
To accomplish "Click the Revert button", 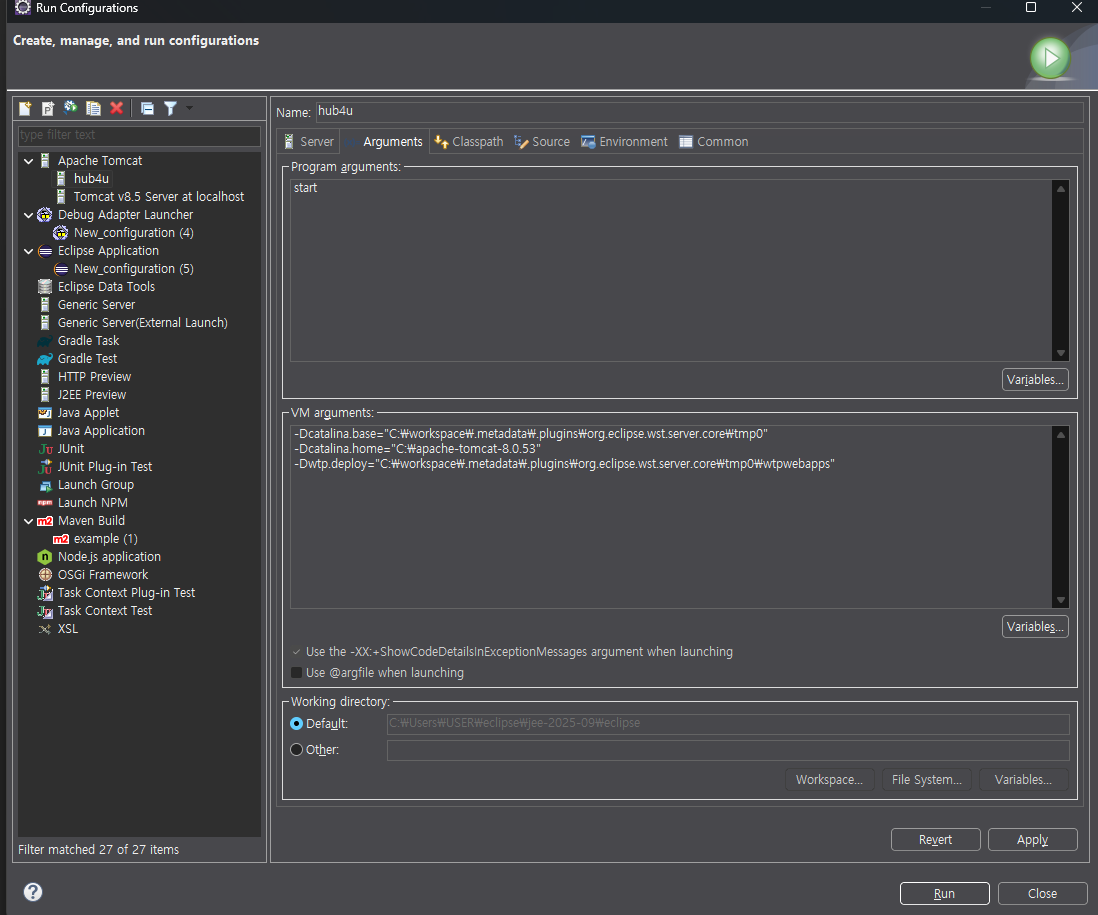I will [x=935, y=839].
